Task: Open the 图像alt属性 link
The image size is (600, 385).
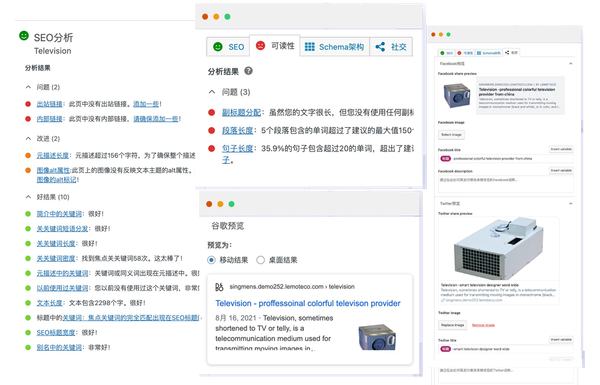Action: [53, 170]
